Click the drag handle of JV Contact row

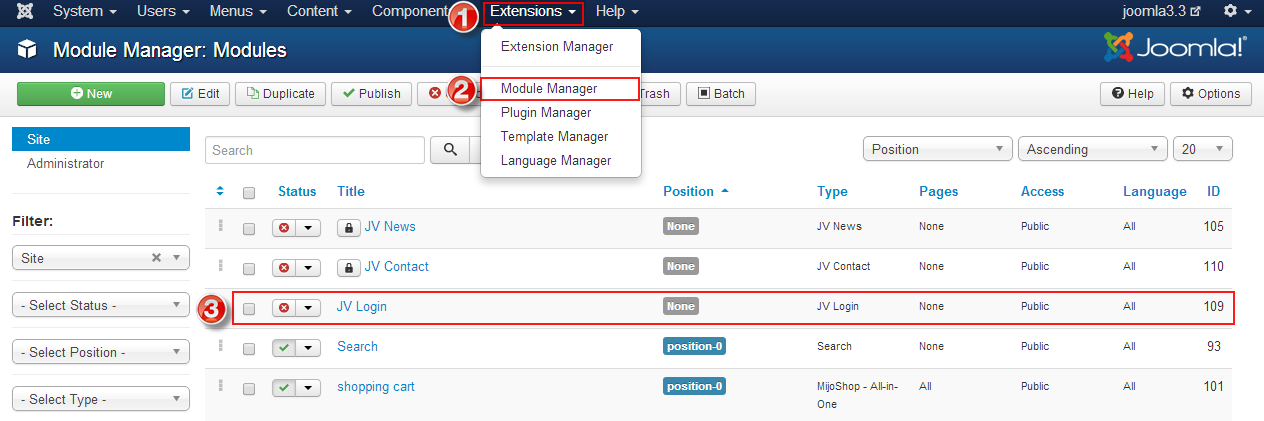point(221,266)
